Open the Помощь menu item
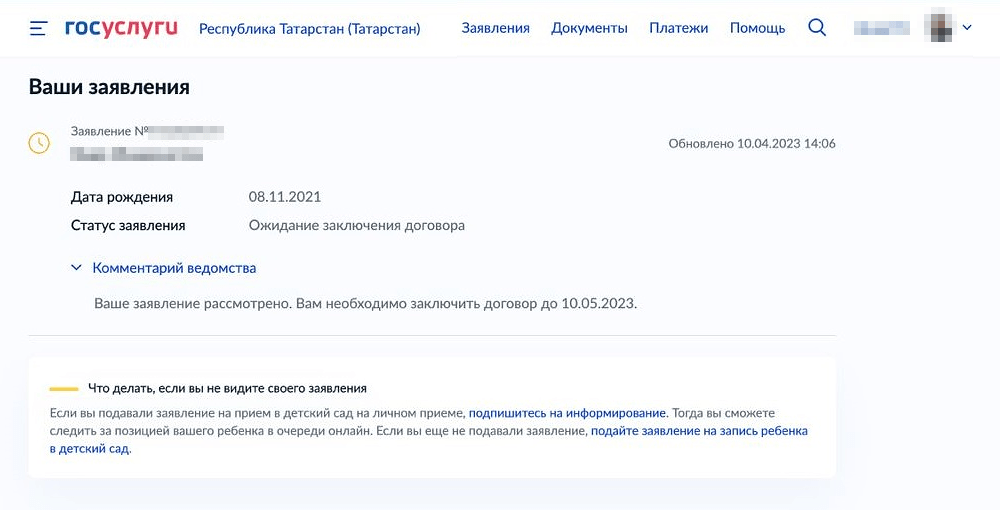 pos(758,29)
